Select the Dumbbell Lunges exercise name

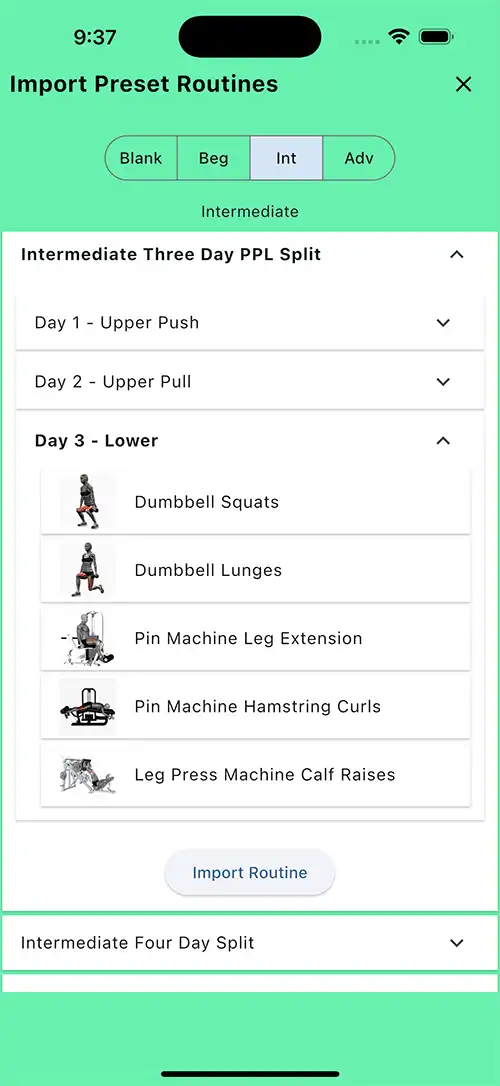pos(208,570)
